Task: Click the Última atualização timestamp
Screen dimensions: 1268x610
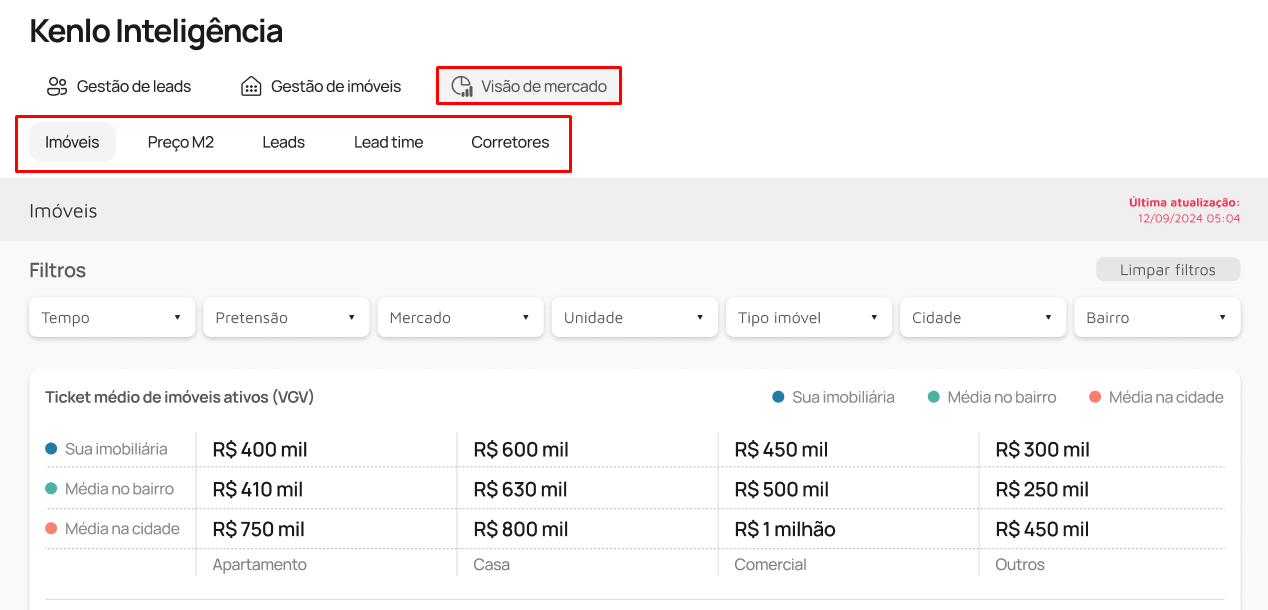Action: click(1184, 210)
